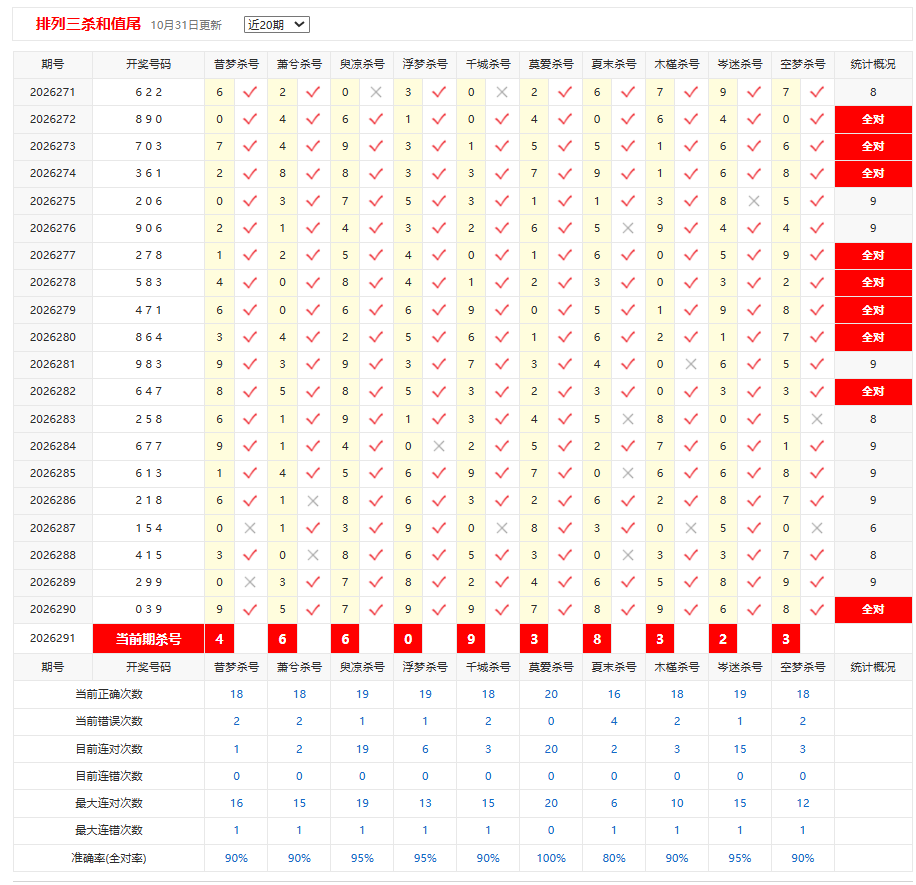Click the 夏末 X mark in row 2026285

(x=628, y=473)
